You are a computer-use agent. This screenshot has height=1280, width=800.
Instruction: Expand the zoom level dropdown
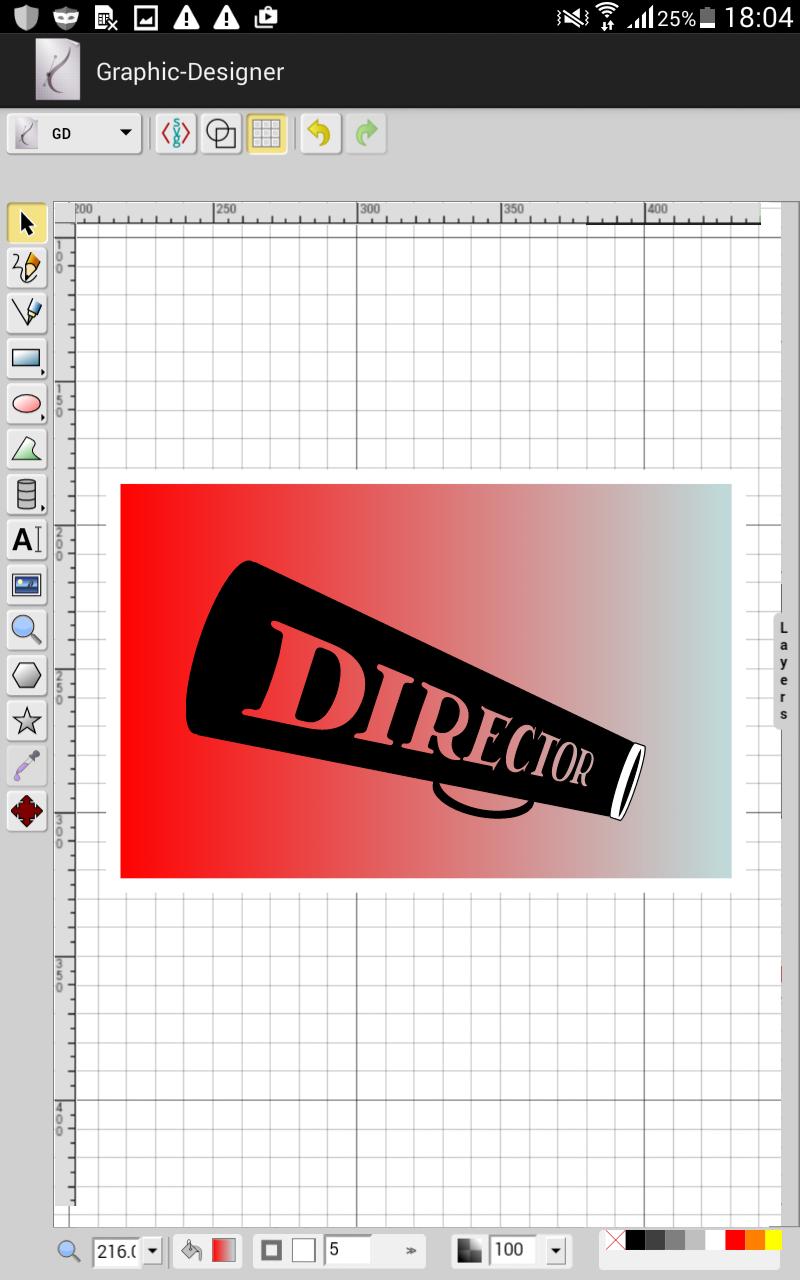(152, 1251)
